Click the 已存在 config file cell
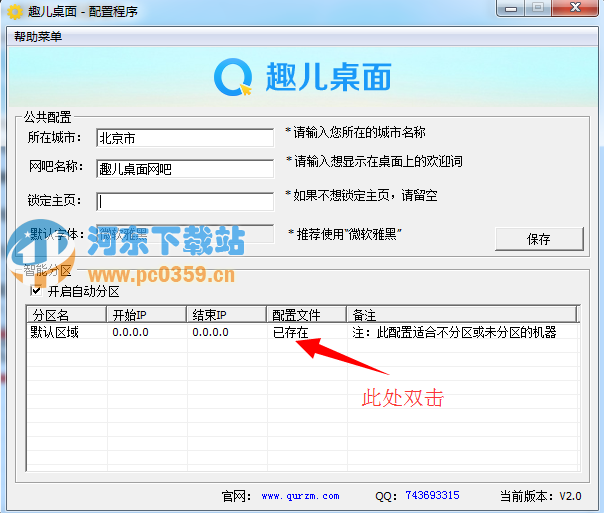The image size is (604, 513). [290, 332]
